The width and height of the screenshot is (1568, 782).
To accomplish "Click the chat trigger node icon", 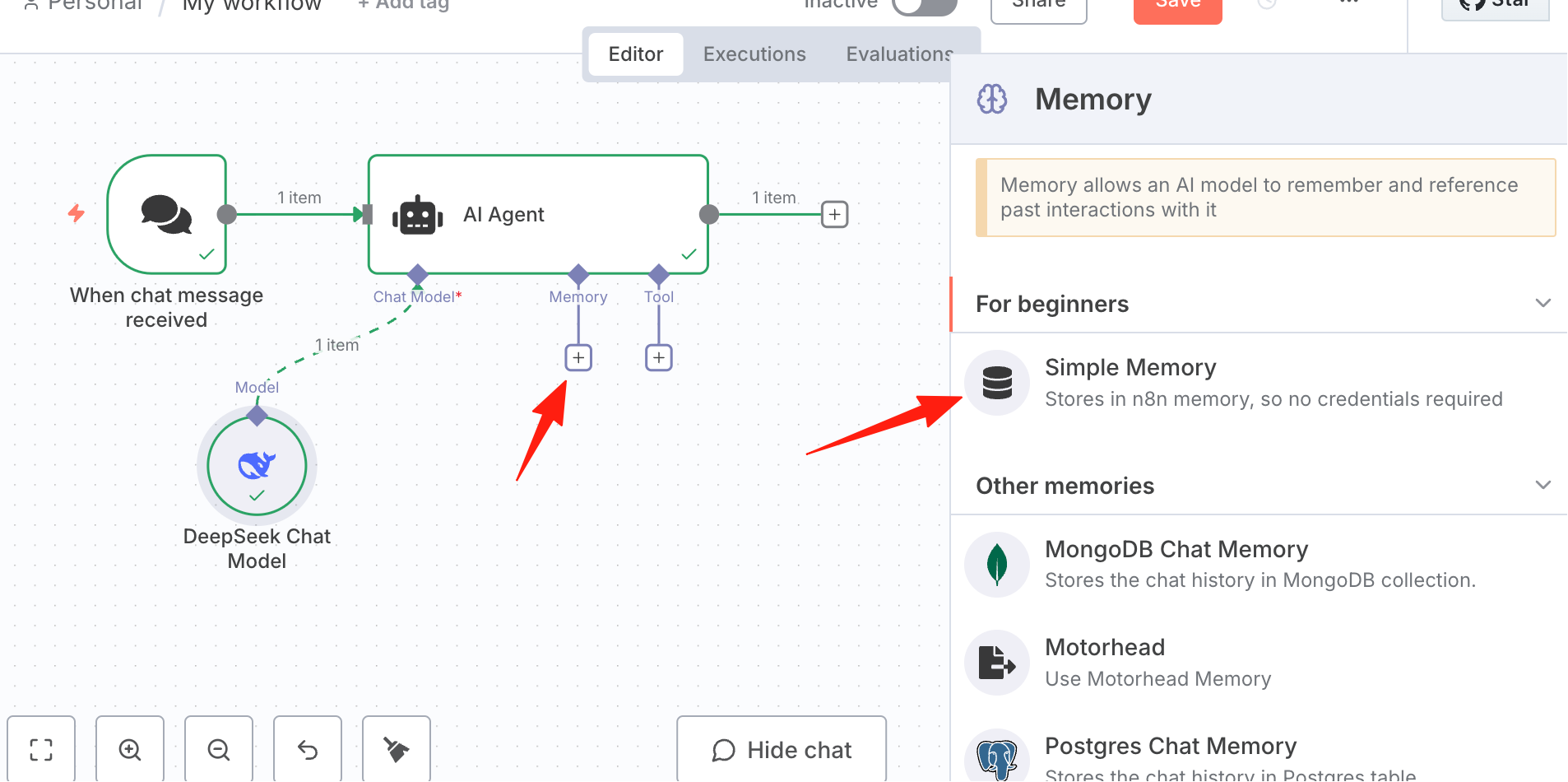I will click(166, 214).
